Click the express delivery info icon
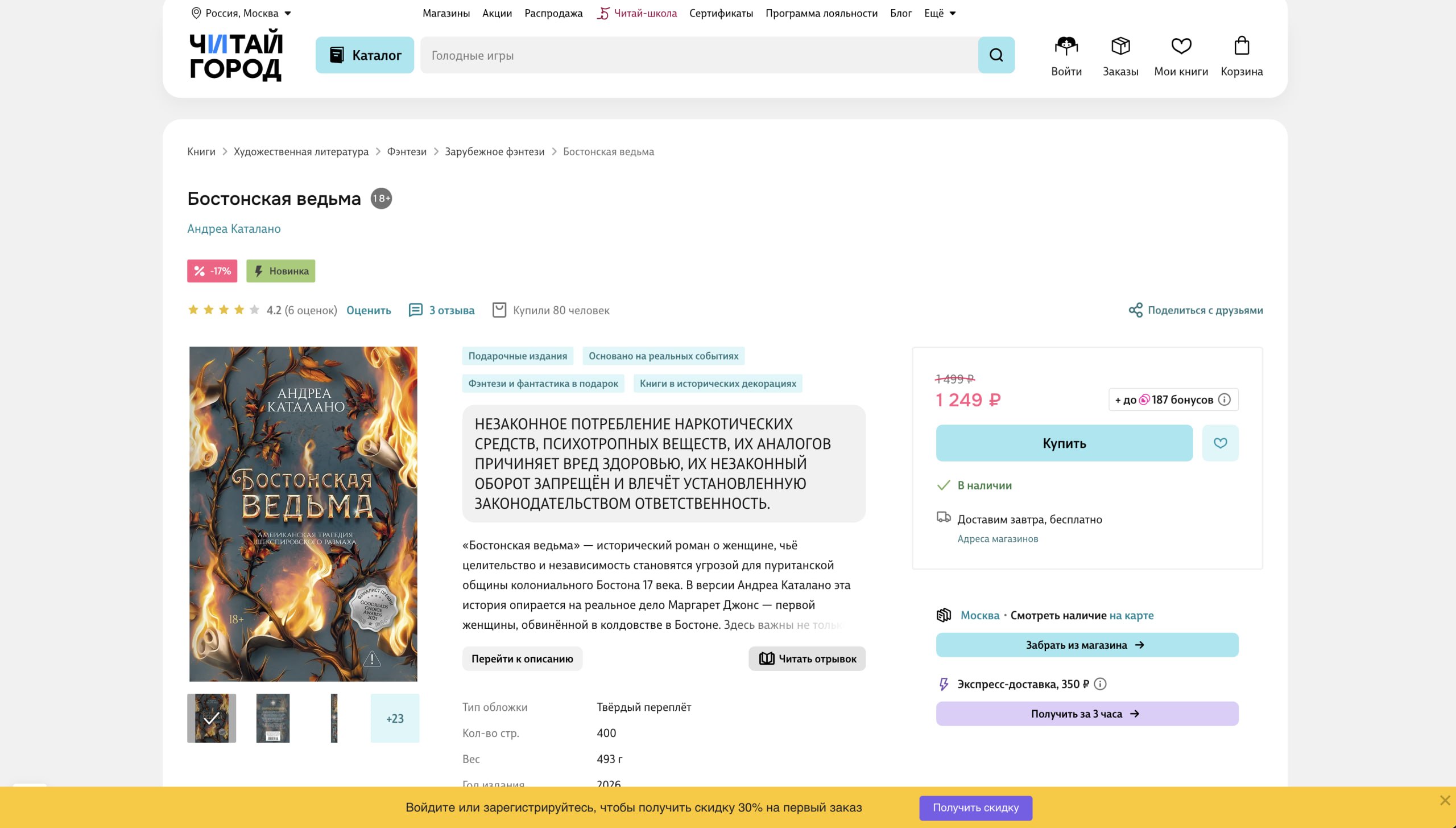Viewport: 1456px width, 828px height. (x=1101, y=684)
